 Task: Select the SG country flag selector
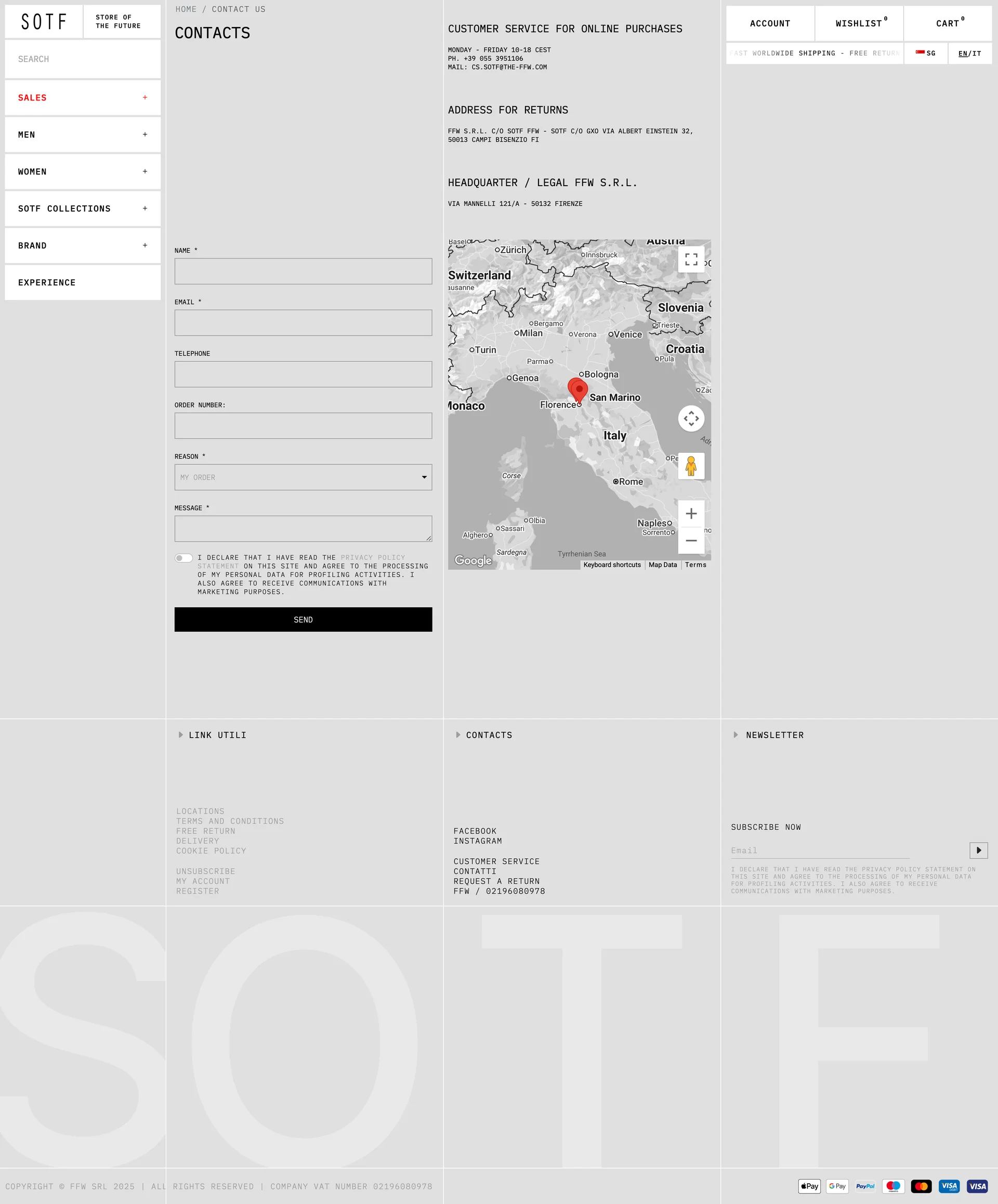[x=925, y=54]
